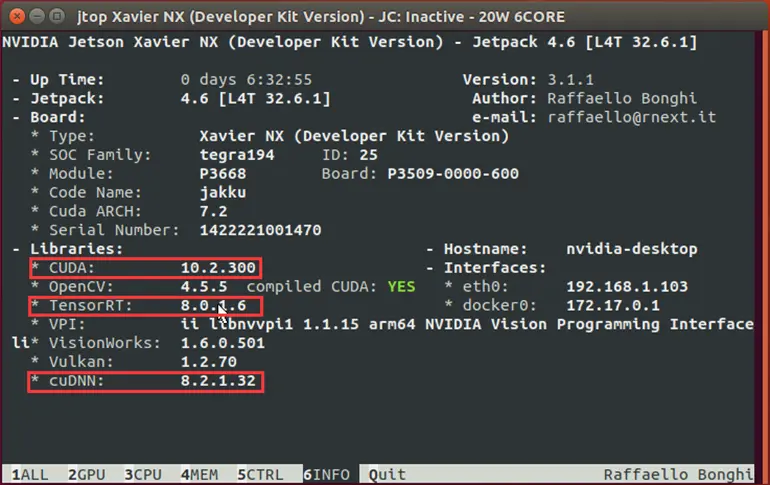Screen dimensions: 770x485
Task: Open the 3CPU tab
Action: (x=142, y=475)
